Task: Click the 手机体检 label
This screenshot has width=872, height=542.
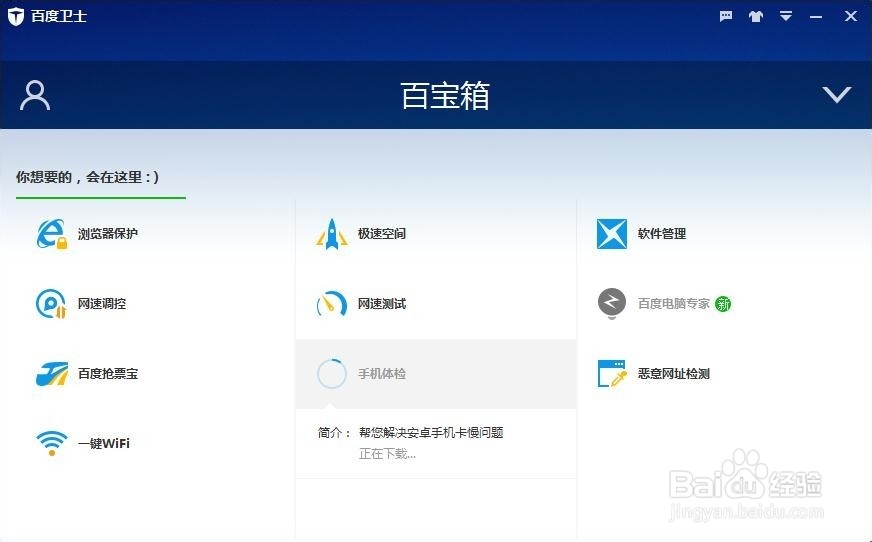Action: pyautogui.click(x=382, y=374)
